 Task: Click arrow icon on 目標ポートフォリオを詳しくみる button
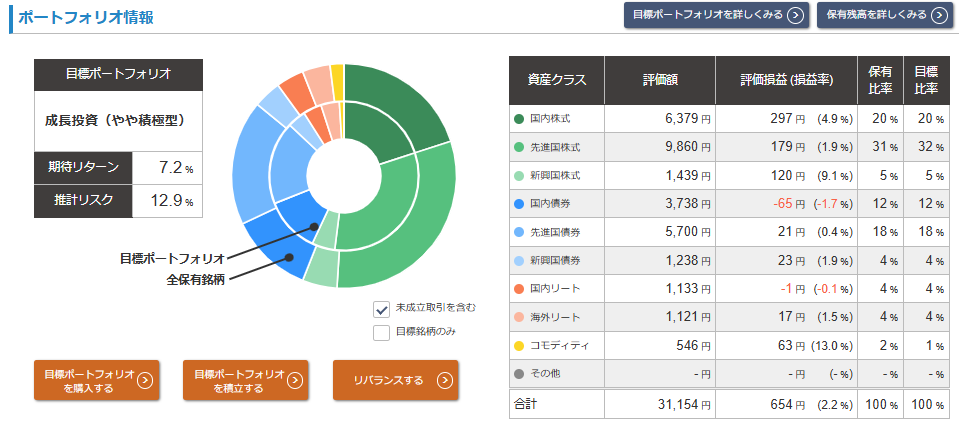click(794, 15)
